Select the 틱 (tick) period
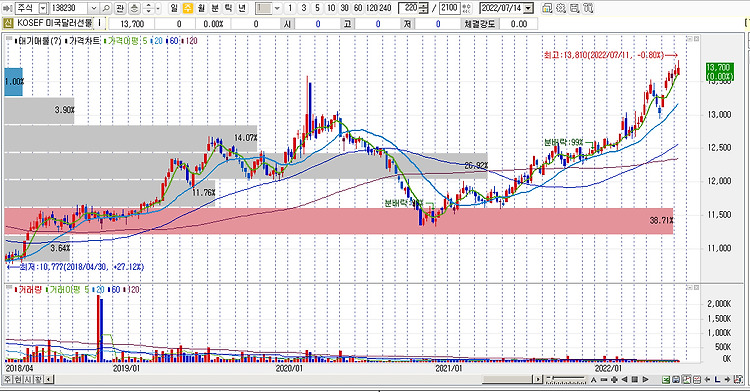The image size is (750, 392). [x=229, y=8]
